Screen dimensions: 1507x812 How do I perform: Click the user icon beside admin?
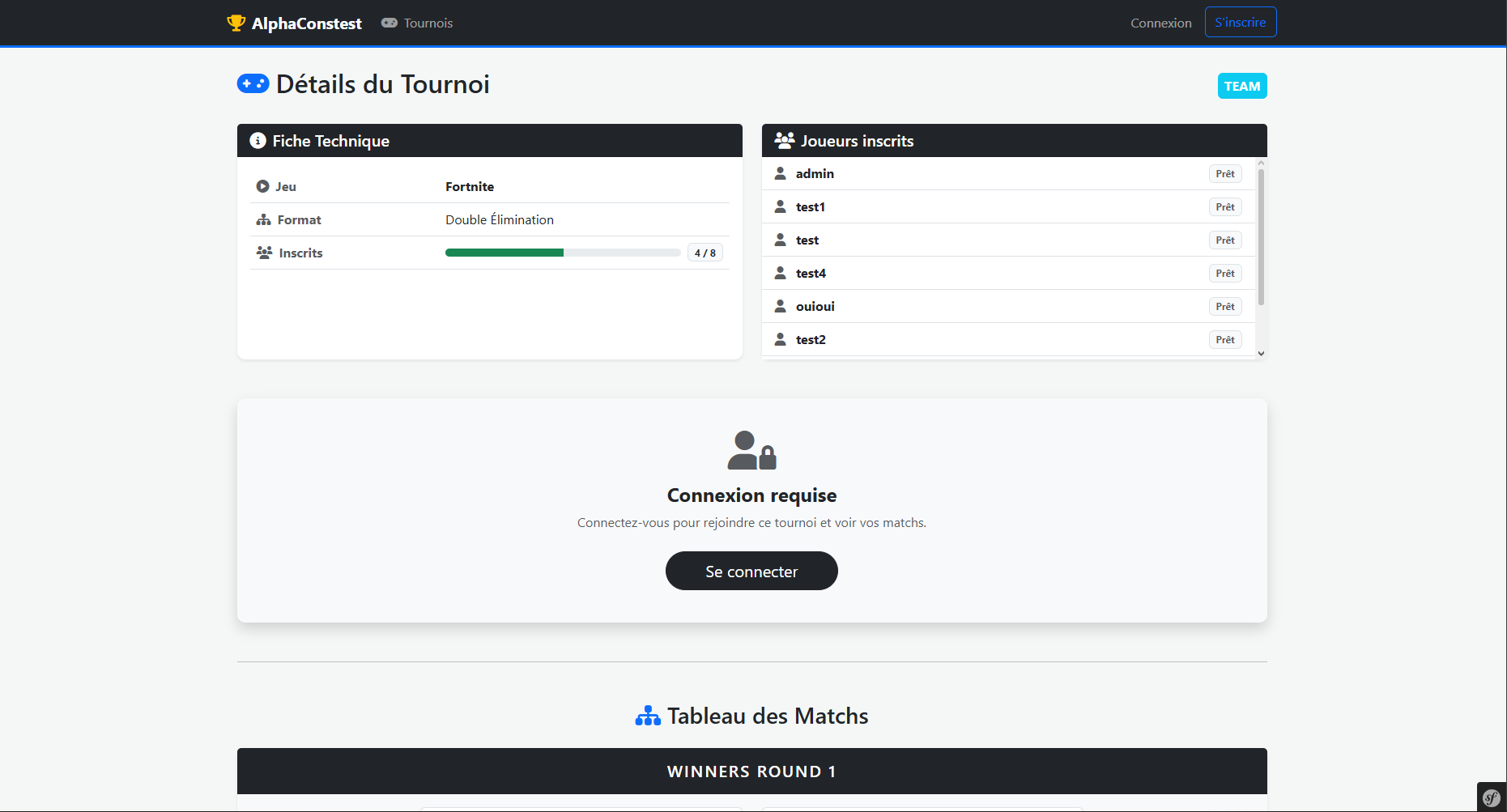pyautogui.click(x=781, y=173)
